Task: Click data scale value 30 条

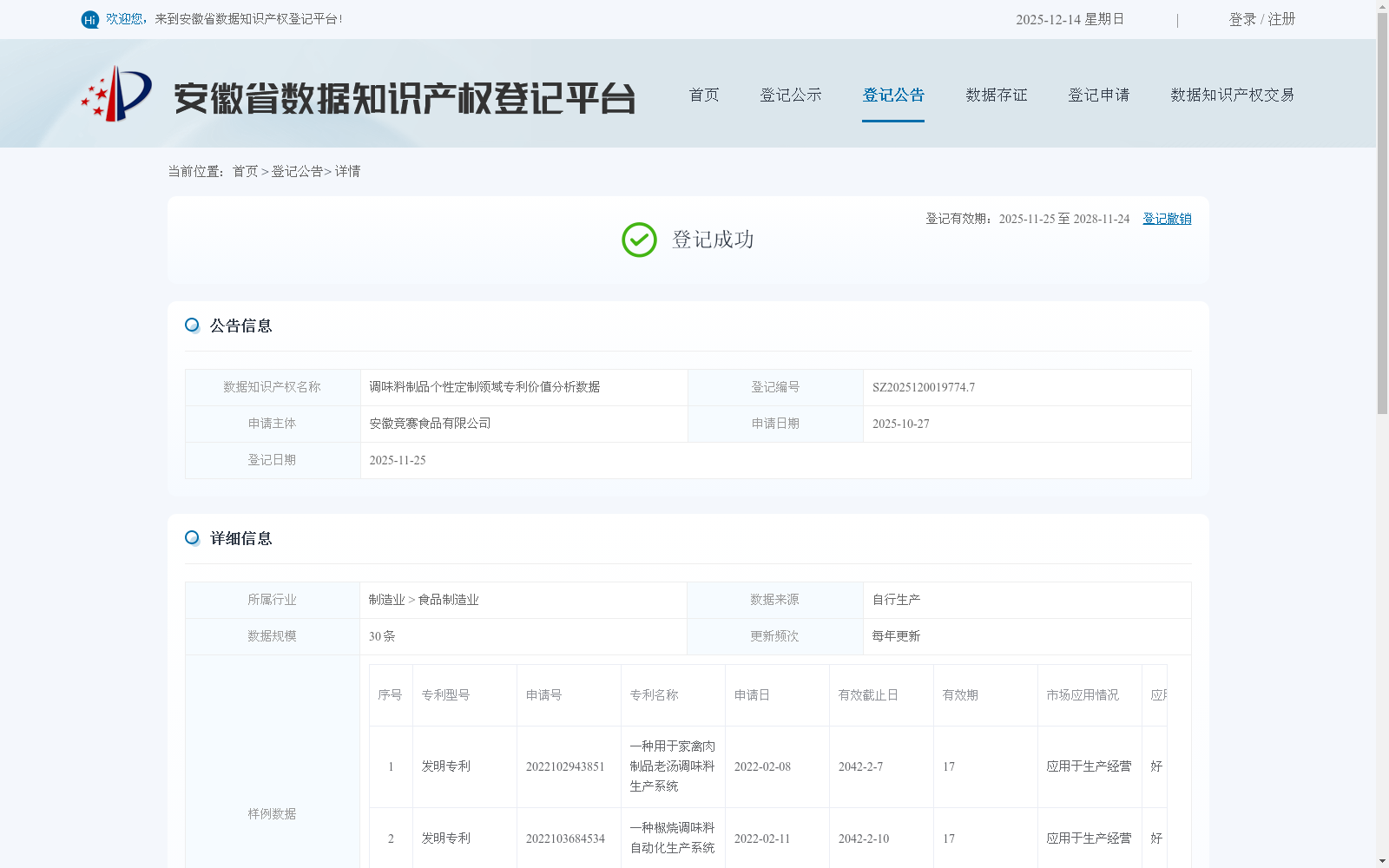Action: point(382,636)
